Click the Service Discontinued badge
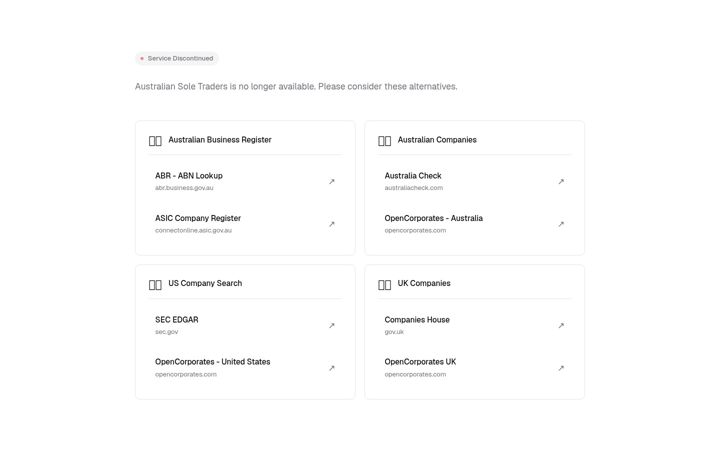 [177, 58]
